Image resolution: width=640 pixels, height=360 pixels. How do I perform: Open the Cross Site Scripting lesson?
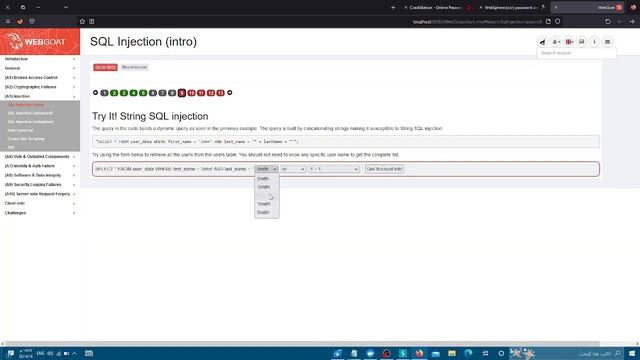pos(26,139)
